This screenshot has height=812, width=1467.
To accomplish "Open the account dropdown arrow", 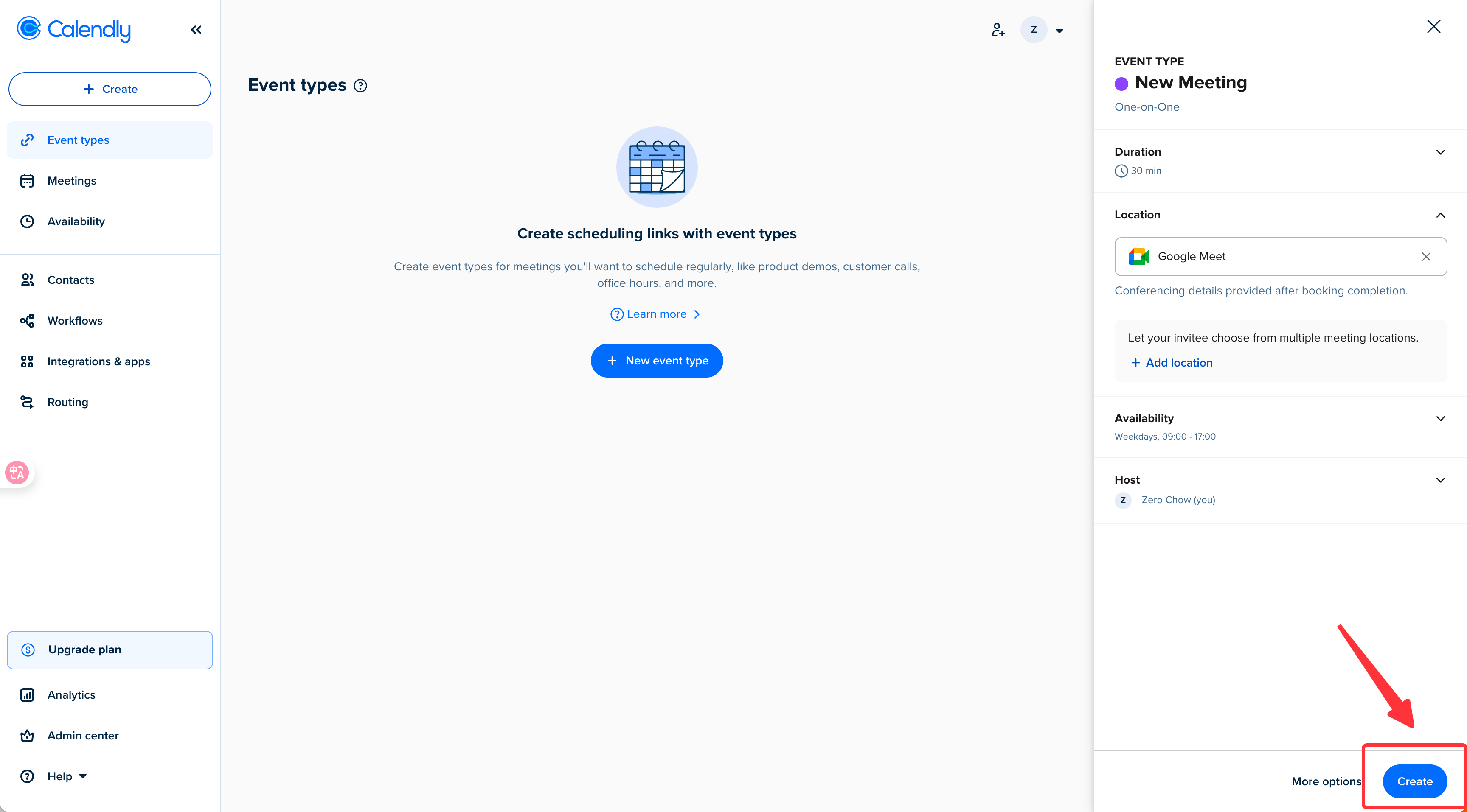I will pyautogui.click(x=1059, y=31).
